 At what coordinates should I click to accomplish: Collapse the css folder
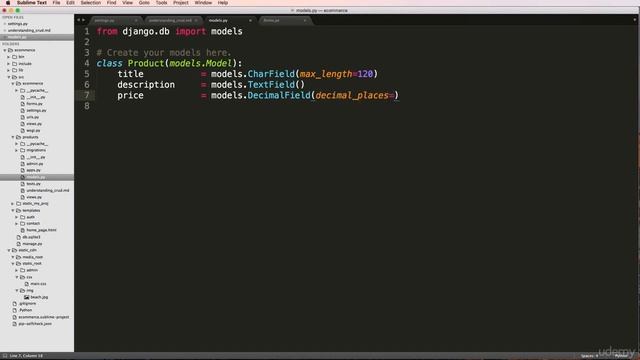tap(17, 277)
